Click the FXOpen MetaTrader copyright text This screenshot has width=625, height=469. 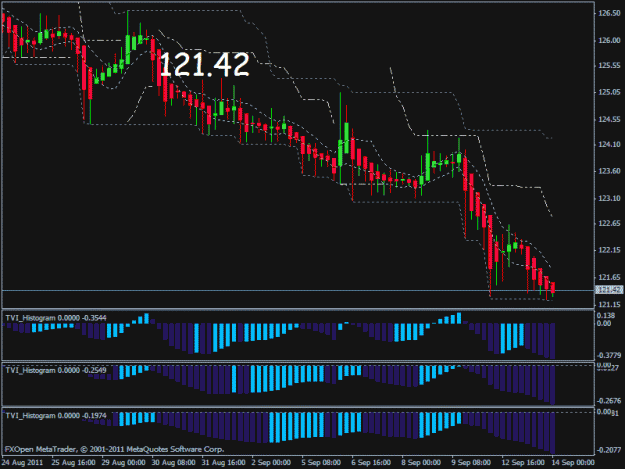114,449
